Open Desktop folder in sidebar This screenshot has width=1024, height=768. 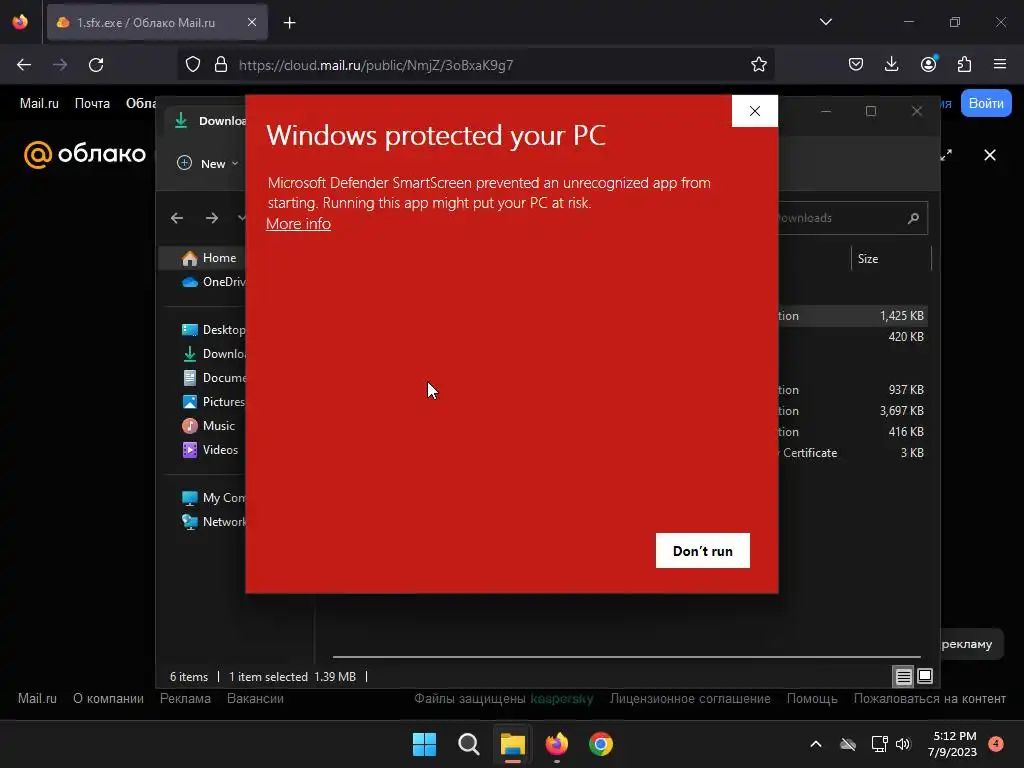click(213, 330)
